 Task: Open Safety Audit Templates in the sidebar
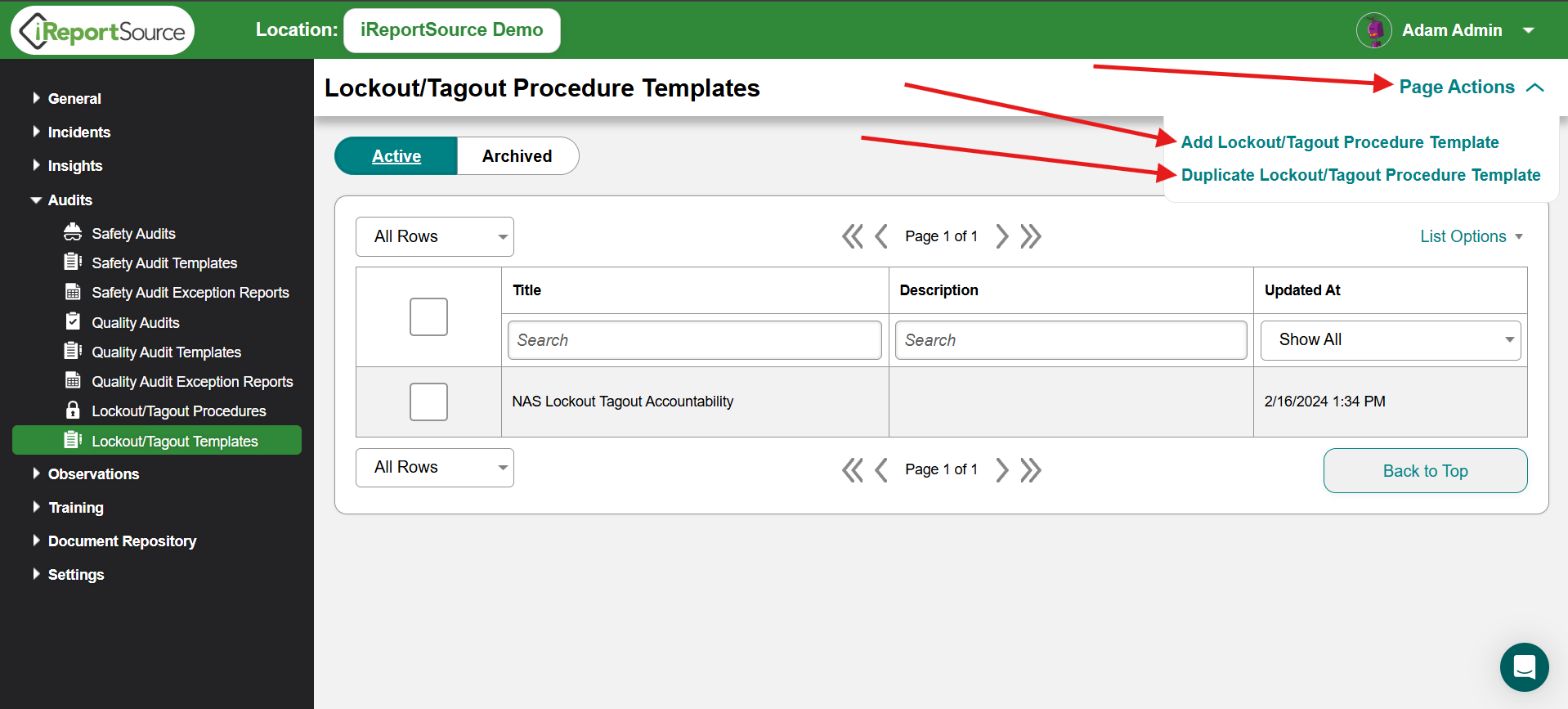[164, 263]
